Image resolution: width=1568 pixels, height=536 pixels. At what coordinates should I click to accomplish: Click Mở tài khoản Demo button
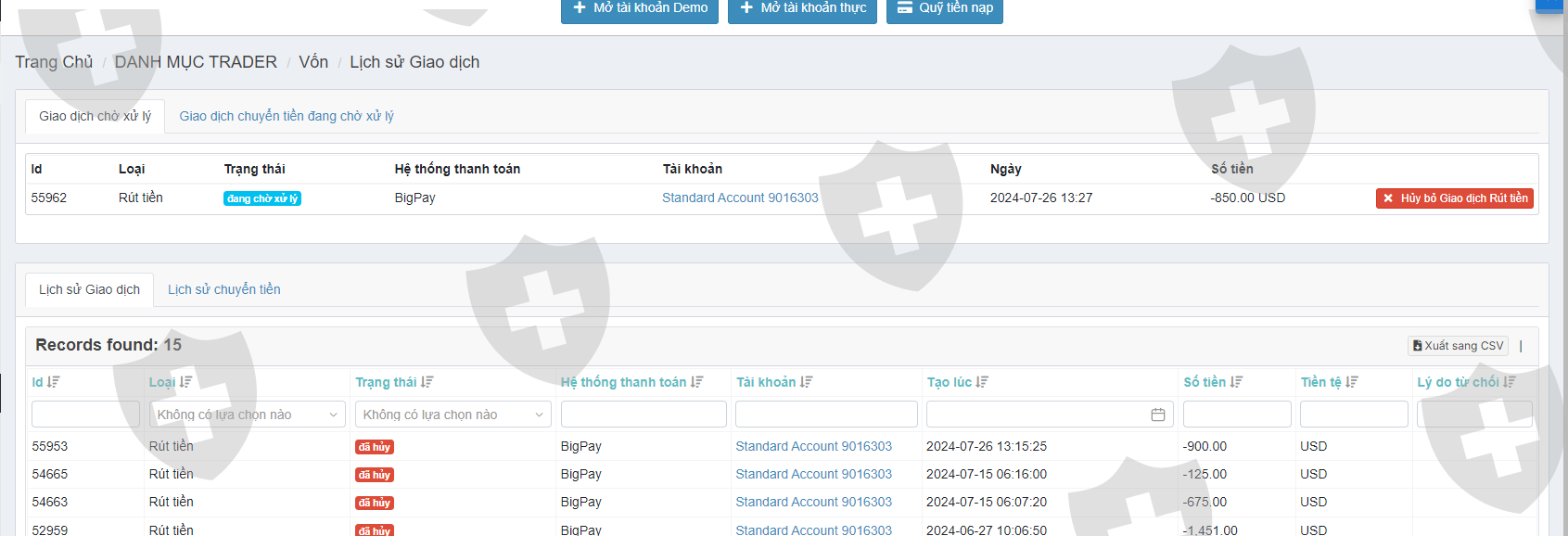coord(639,8)
